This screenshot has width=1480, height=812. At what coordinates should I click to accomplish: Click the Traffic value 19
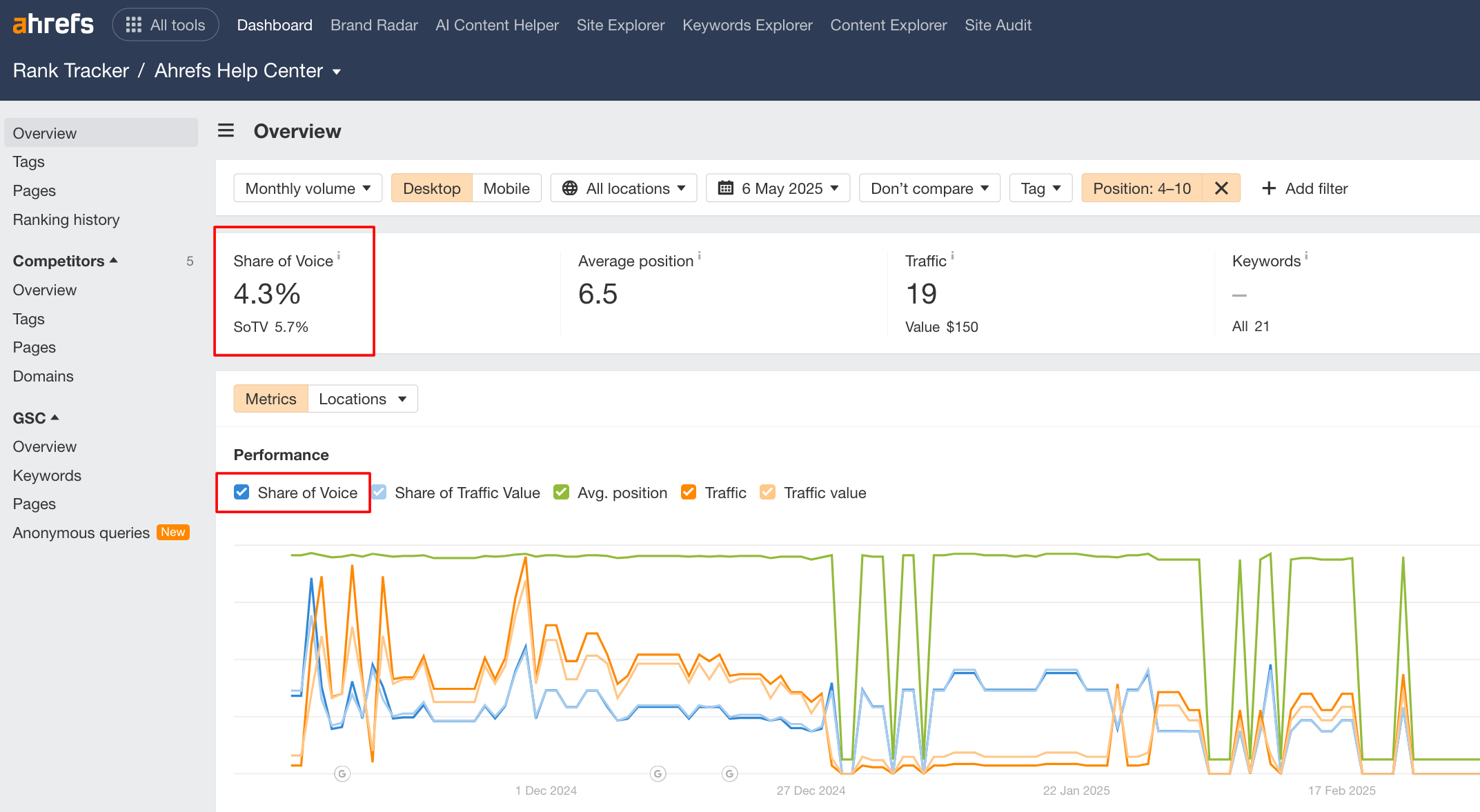tap(921, 294)
